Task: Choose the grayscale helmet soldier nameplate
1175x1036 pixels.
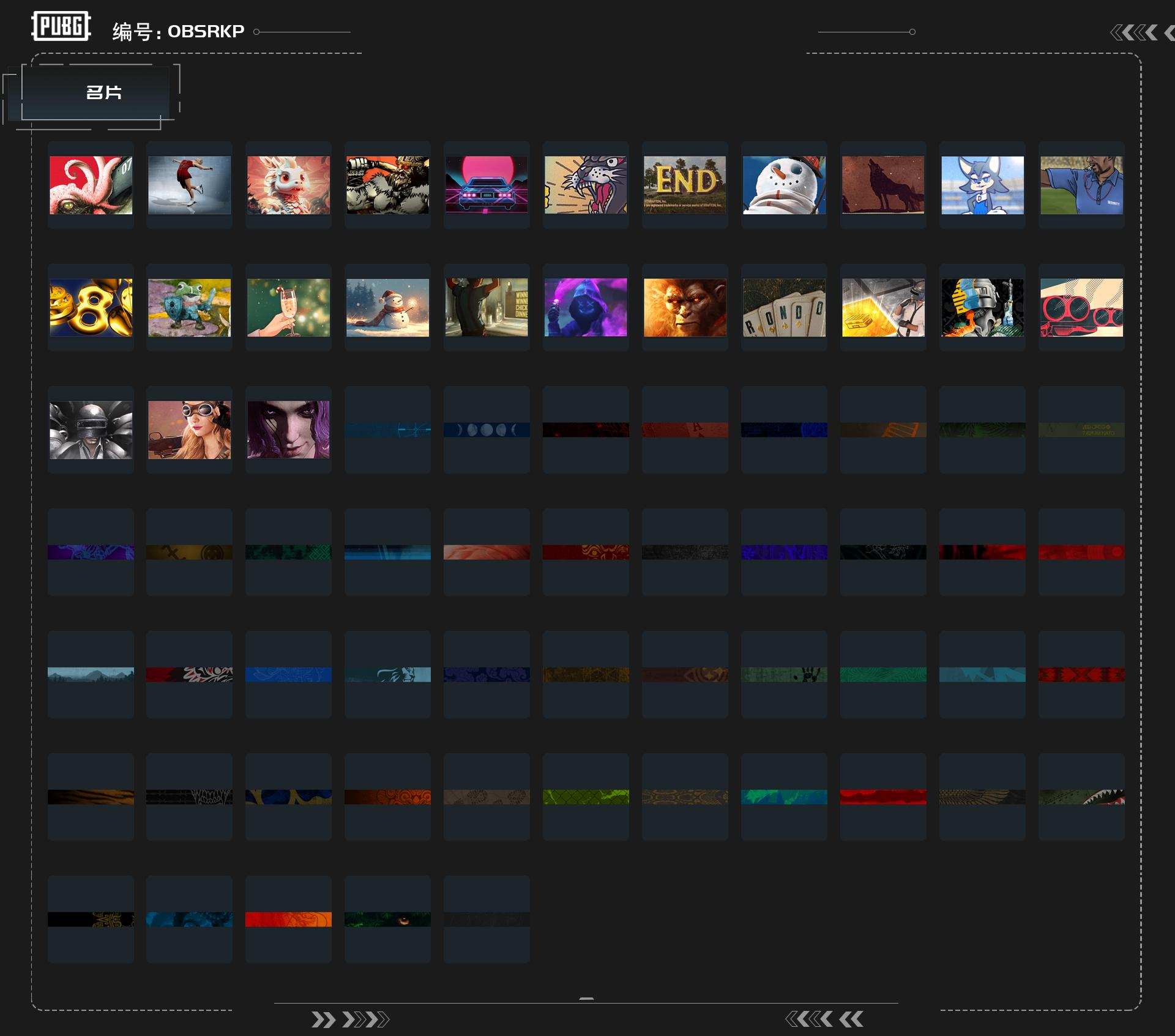Action: tap(91, 430)
